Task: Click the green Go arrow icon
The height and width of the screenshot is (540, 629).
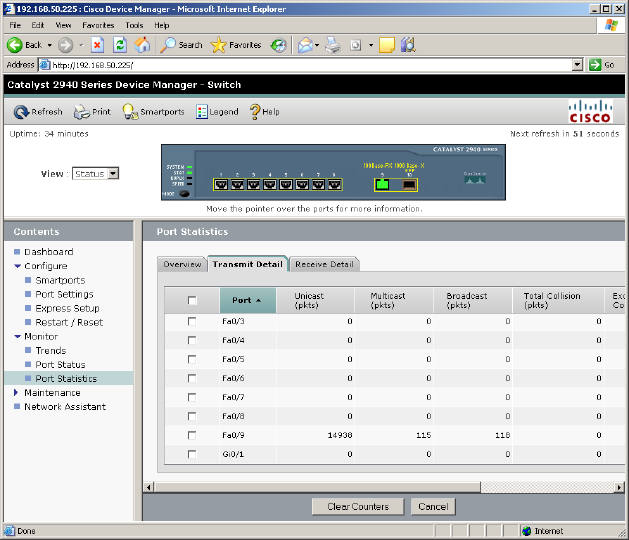Action: (595, 65)
